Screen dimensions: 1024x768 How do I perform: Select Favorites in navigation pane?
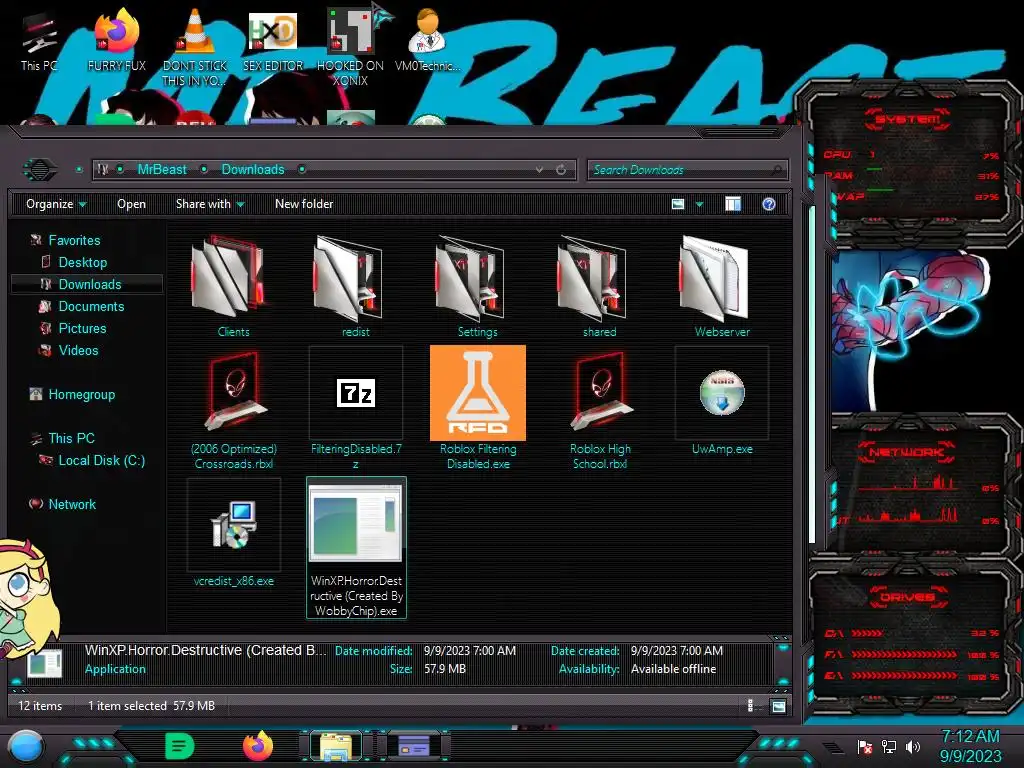coord(74,240)
